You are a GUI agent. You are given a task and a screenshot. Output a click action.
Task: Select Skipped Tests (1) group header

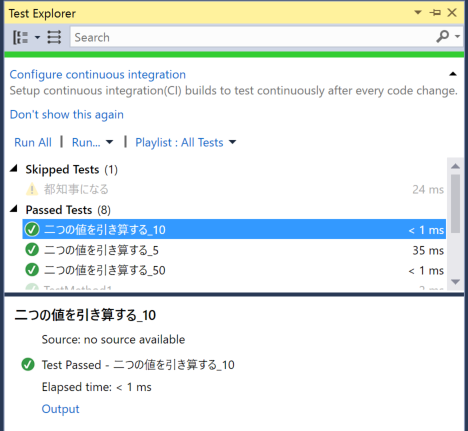pos(72,169)
